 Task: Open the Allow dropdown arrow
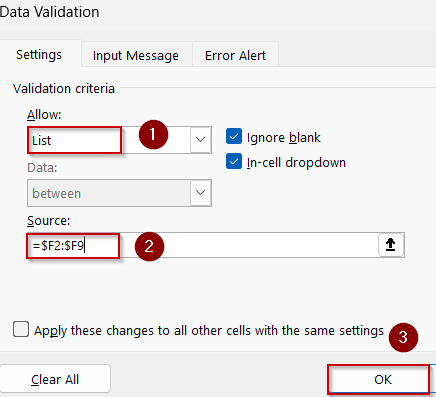tap(201, 140)
